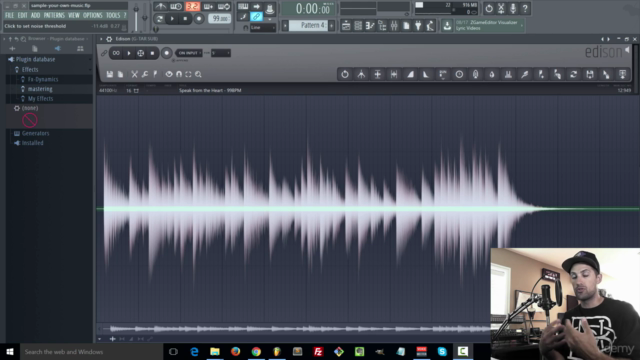Viewport: 640px width, 360px height.
Task: Click the undo history circular arrow icon
Action: coord(489,8)
